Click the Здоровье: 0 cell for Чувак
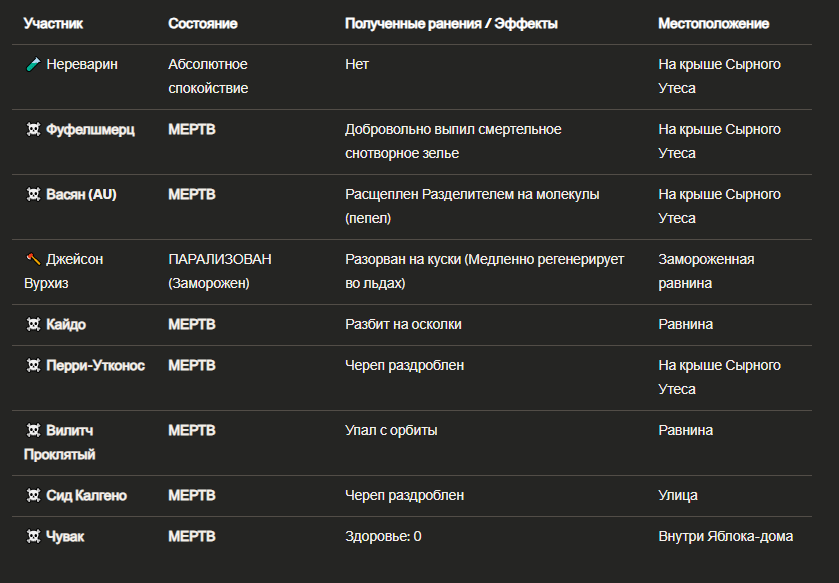The height and width of the screenshot is (583, 839). 383,536
